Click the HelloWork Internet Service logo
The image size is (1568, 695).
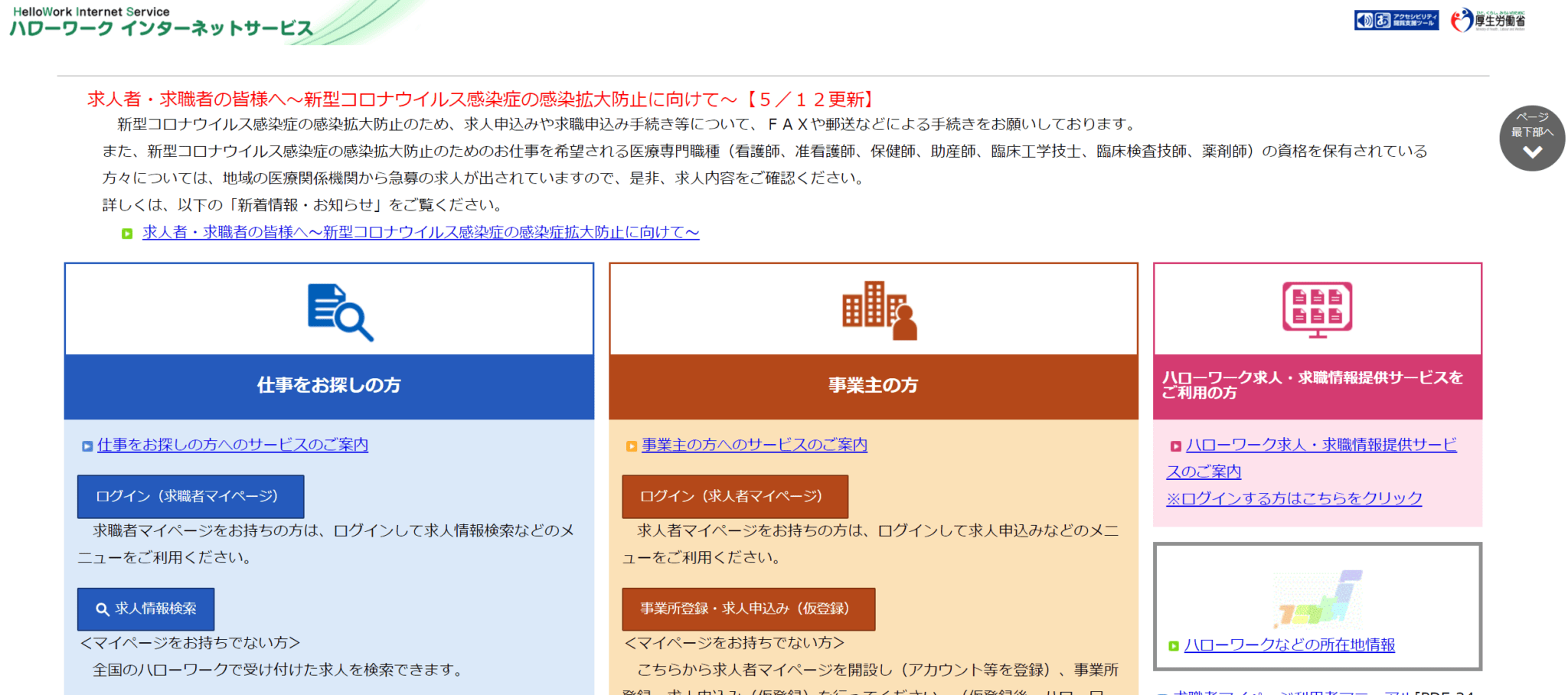click(x=162, y=22)
